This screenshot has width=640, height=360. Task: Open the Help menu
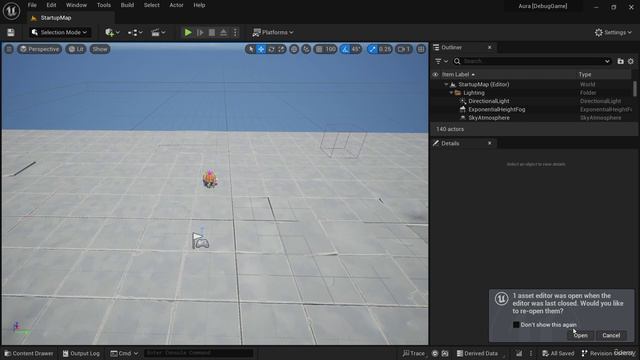199,5
